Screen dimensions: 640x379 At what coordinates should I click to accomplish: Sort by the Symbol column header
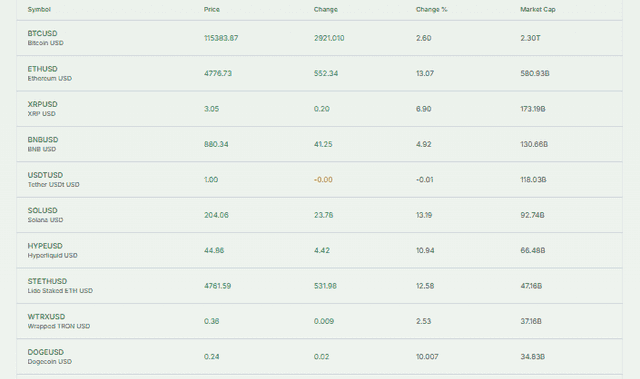pos(39,9)
